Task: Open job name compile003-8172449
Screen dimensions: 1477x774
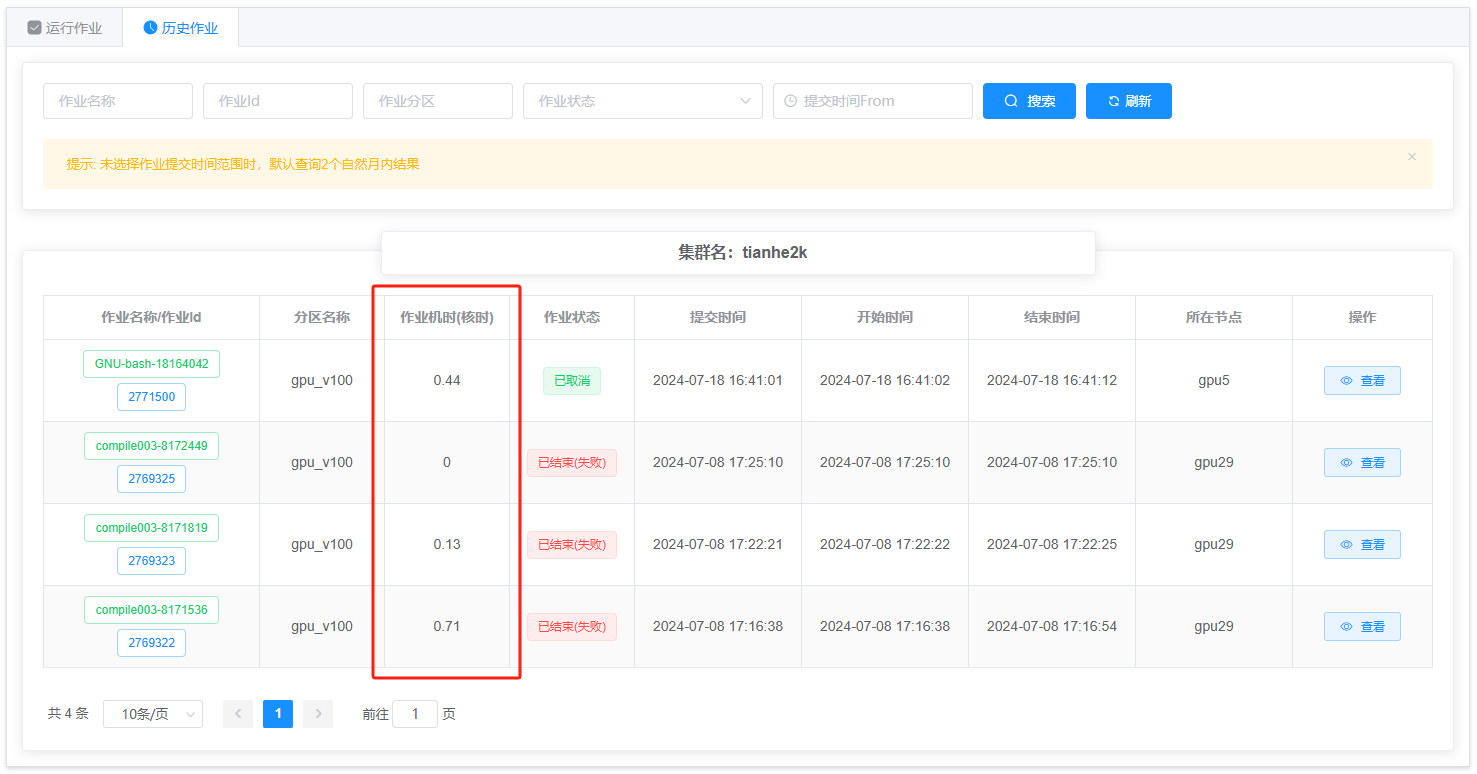Action: [151, 446]
